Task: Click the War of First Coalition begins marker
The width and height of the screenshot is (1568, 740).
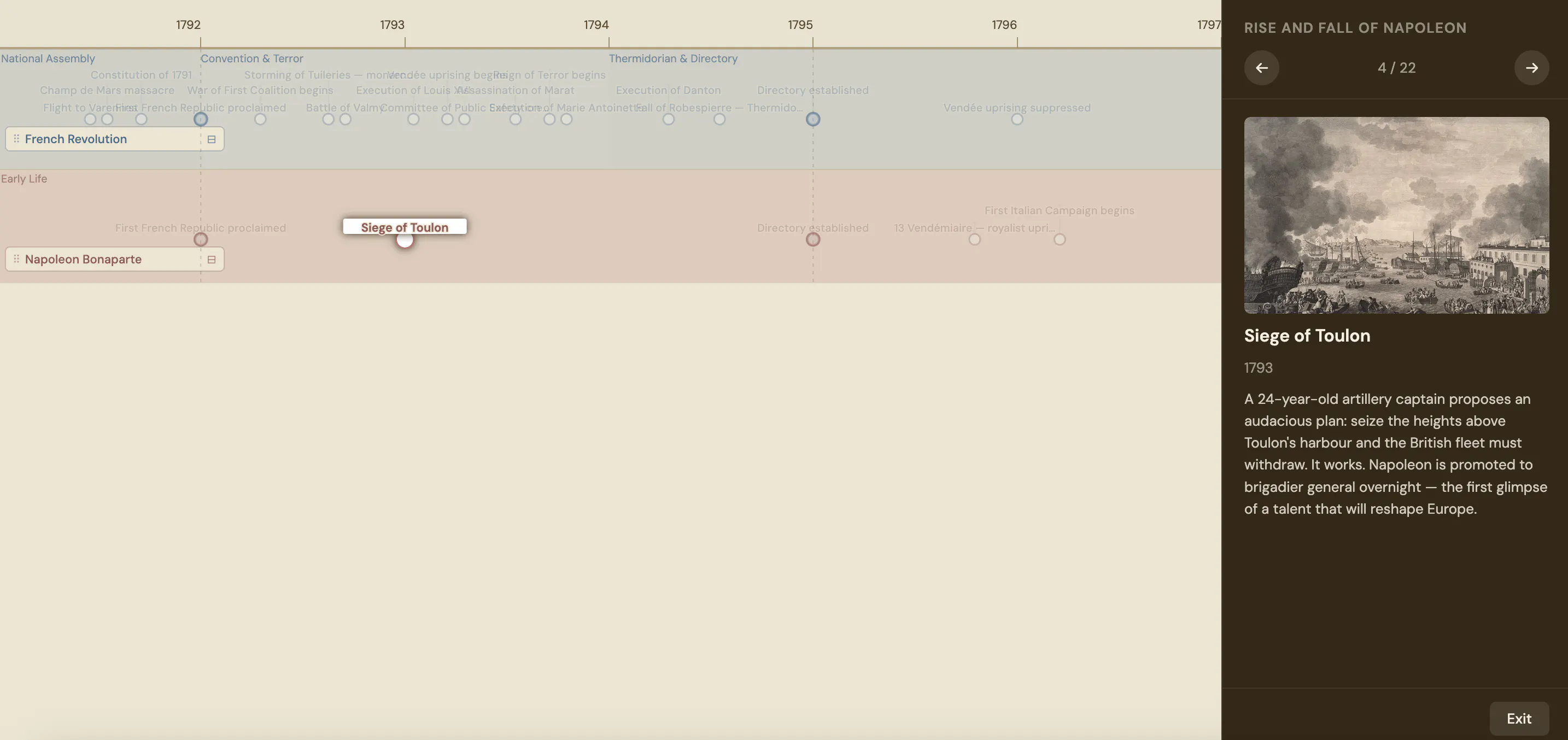Action: coord(260,119)
